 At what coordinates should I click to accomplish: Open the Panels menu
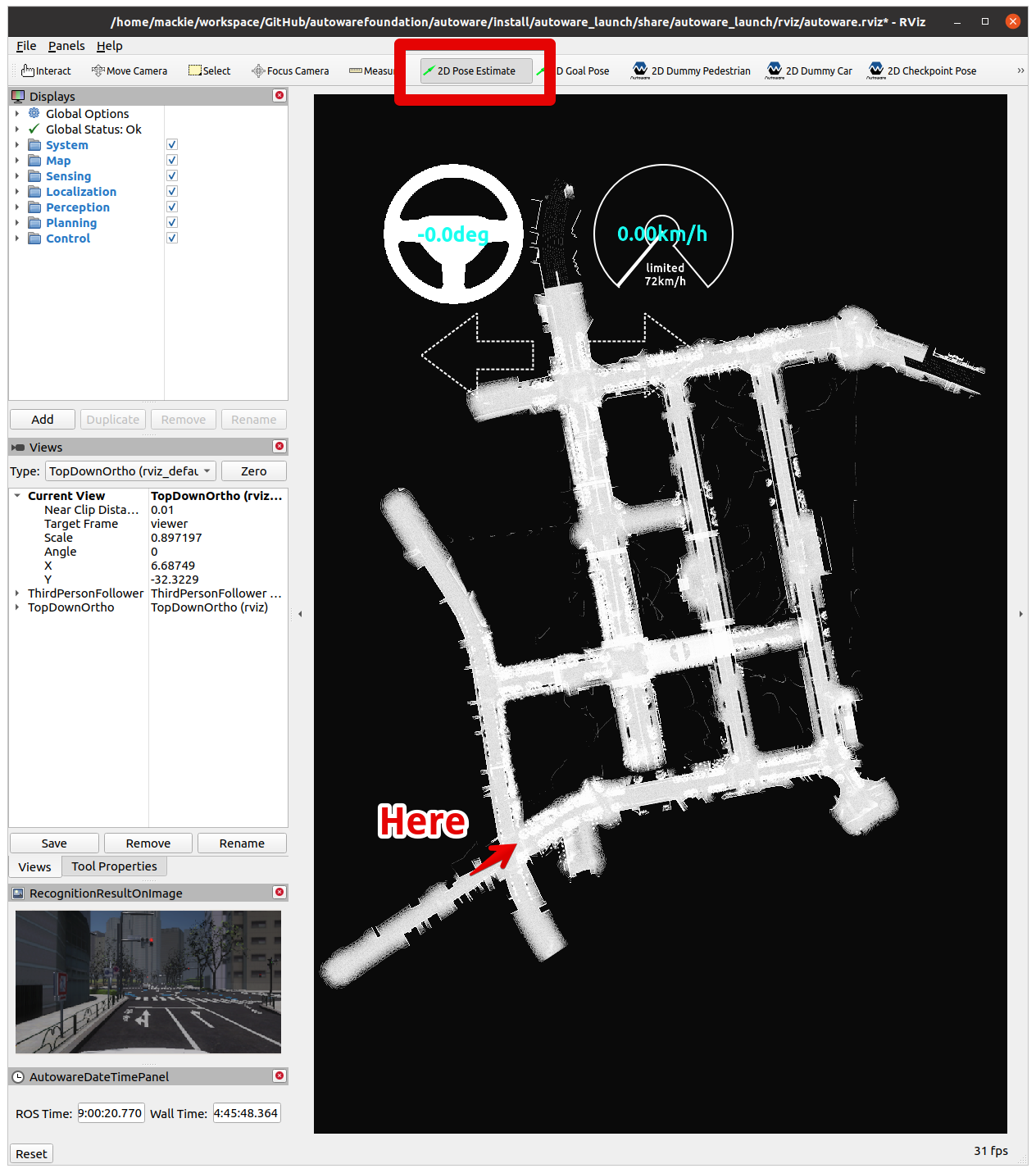pos(66,46)
